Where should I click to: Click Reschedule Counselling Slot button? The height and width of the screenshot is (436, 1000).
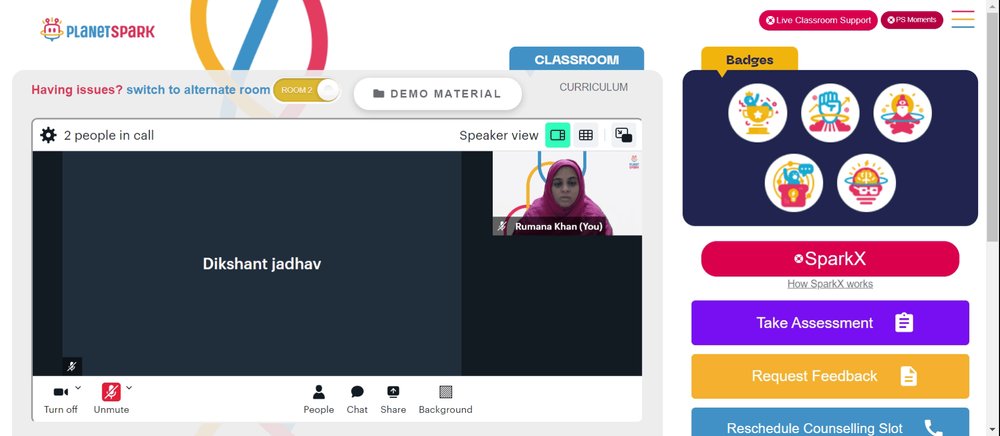pyautogui.click(x=830, y=422)
